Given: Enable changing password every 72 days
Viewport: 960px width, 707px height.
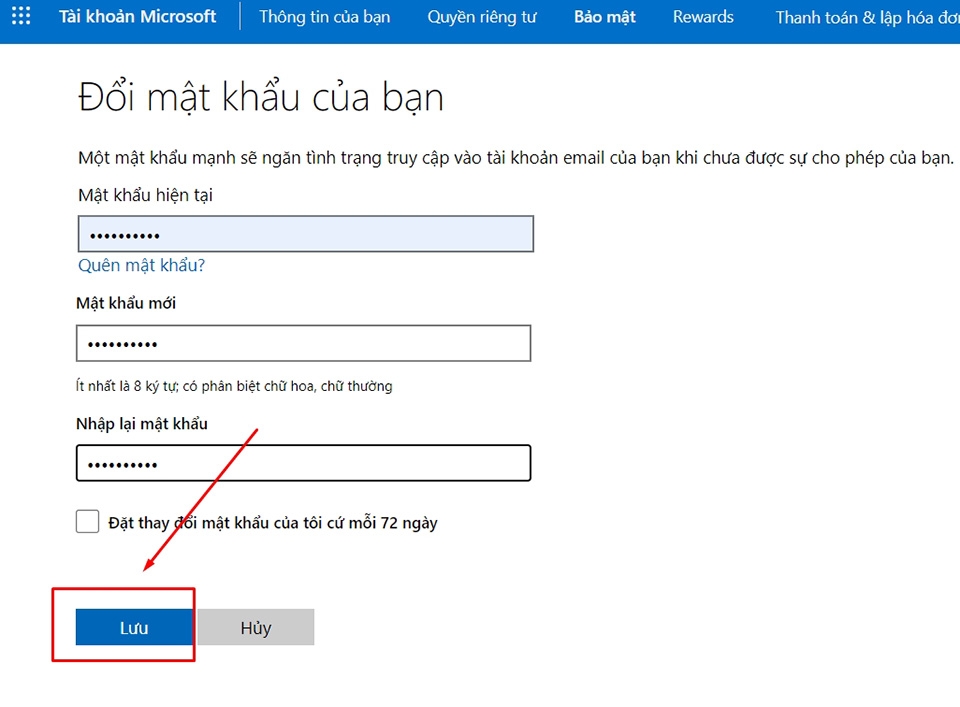Looking at the screenshot, I should (88, 522).
